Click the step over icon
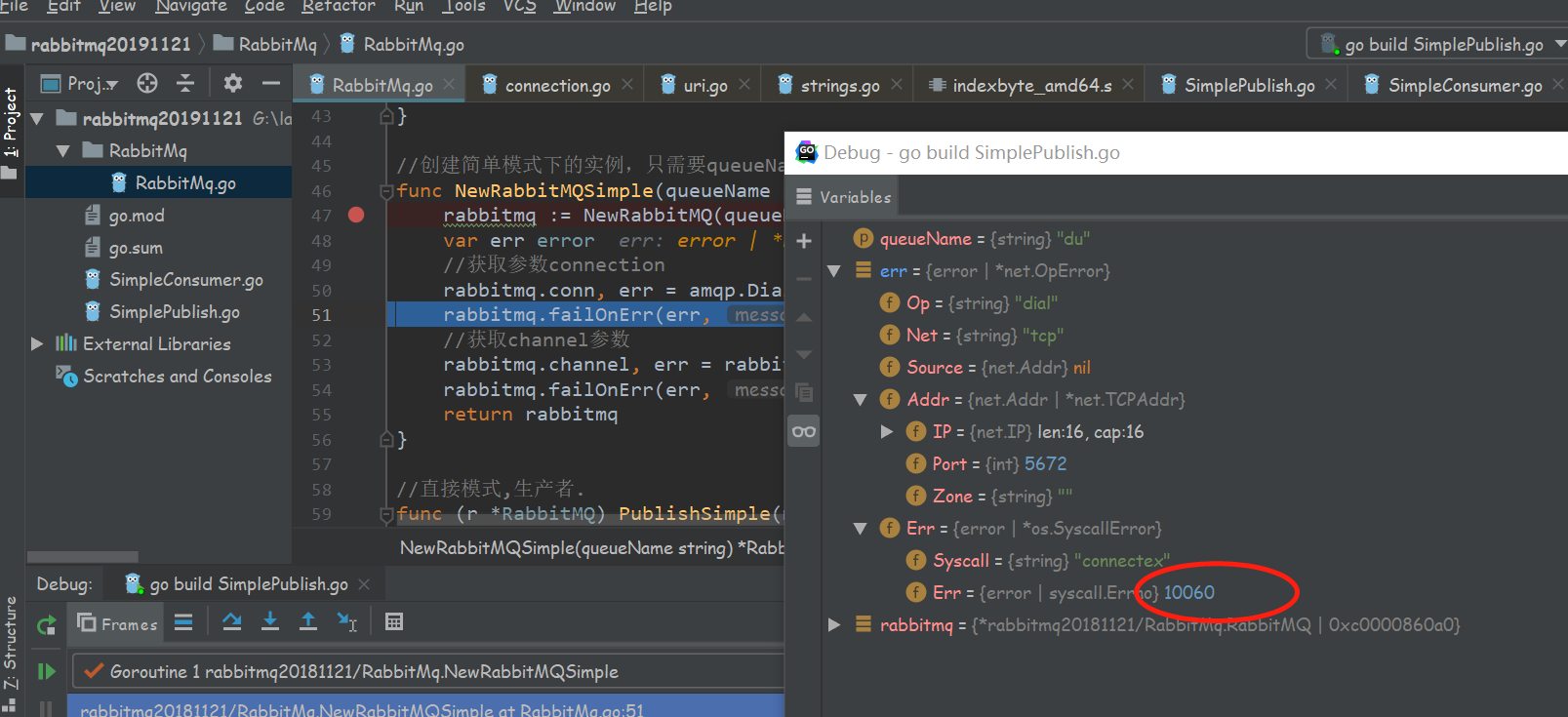Viewport: 1568px width, 717px height. (232, 621)
